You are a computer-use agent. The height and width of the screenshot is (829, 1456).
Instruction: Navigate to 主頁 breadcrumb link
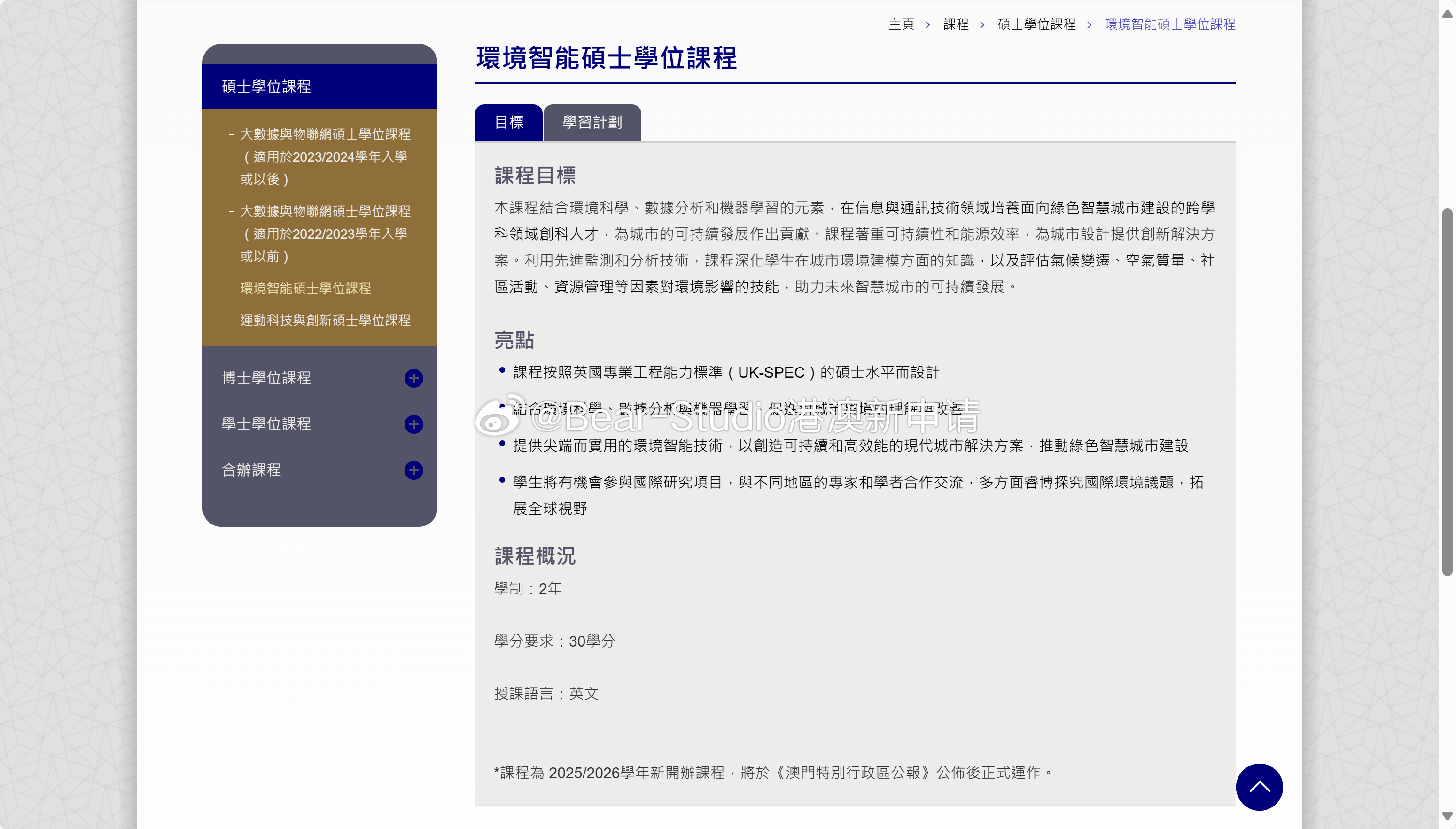(901, 24)
